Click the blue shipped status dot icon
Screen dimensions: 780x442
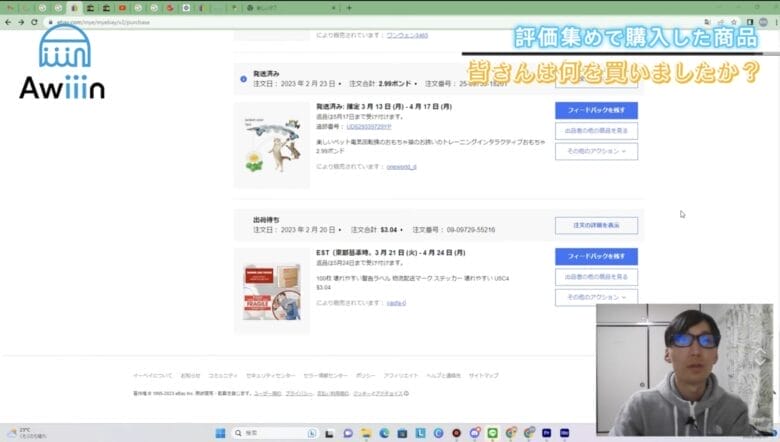pos(243,79)
